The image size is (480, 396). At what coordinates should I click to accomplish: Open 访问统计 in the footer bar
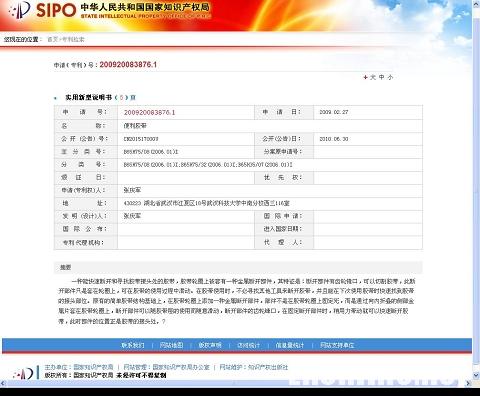(249, 345)
